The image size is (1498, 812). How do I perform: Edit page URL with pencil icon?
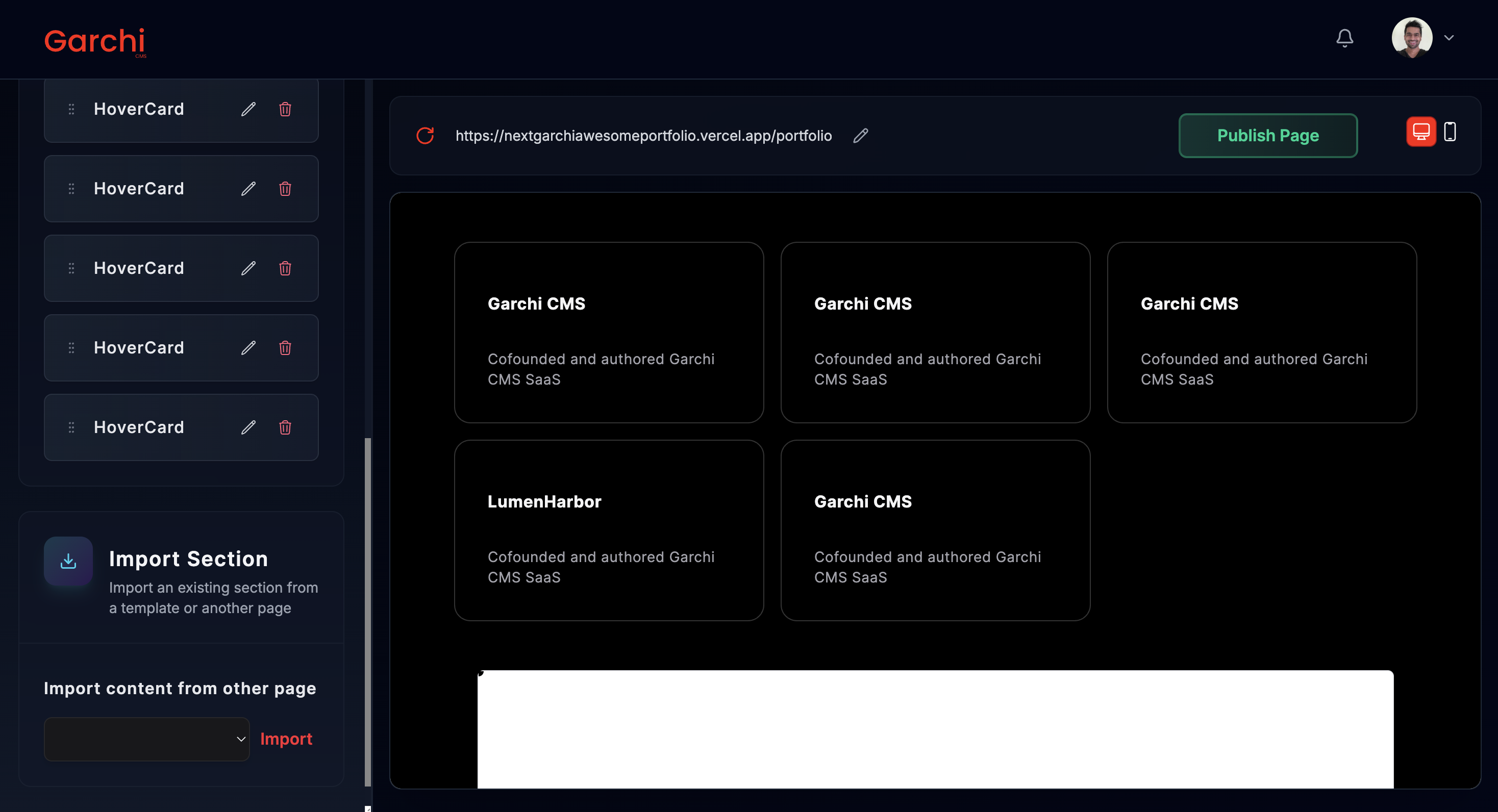pos(860,136)
